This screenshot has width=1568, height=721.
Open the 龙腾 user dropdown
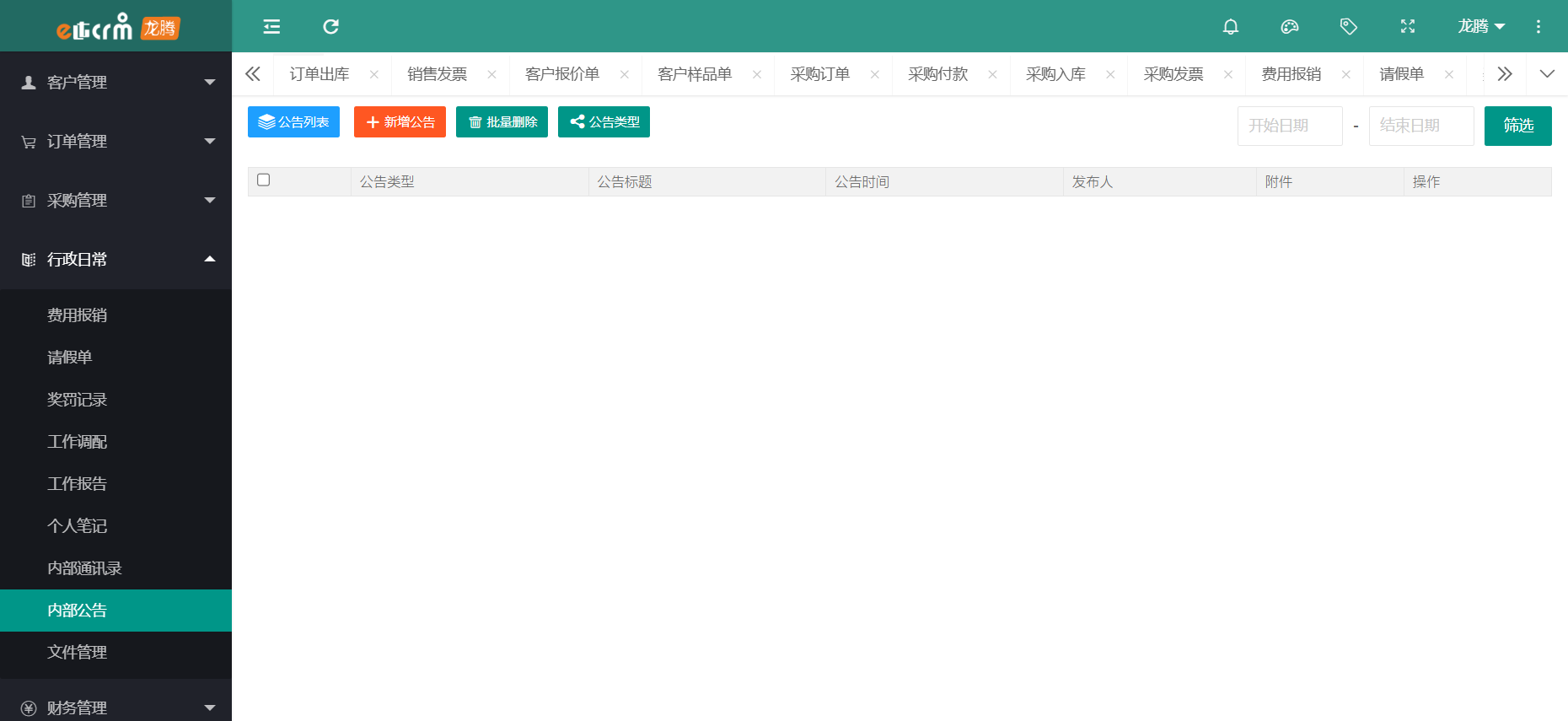click(x=1480, y=27)
